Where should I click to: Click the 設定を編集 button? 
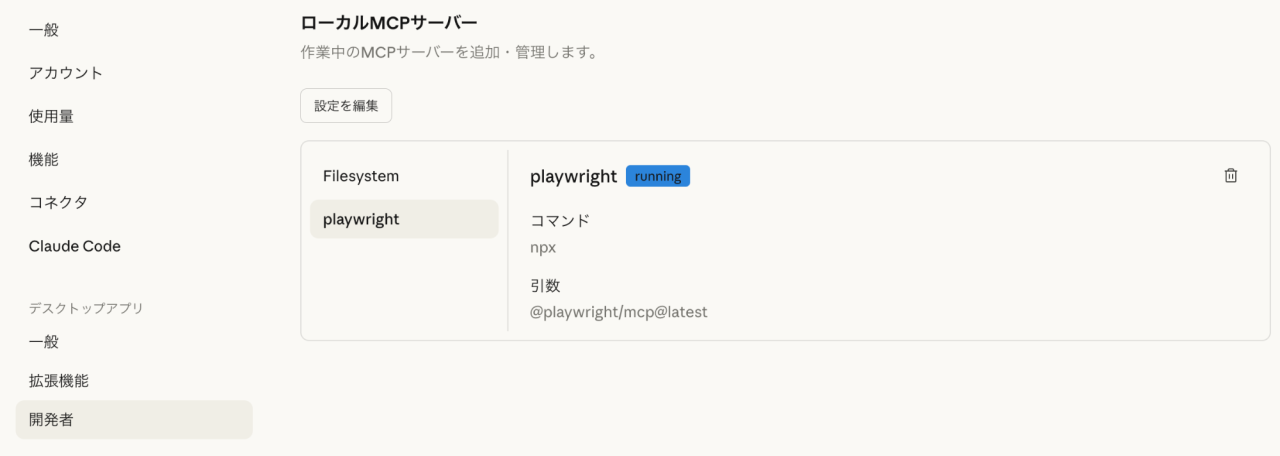[x=346, y=106]
